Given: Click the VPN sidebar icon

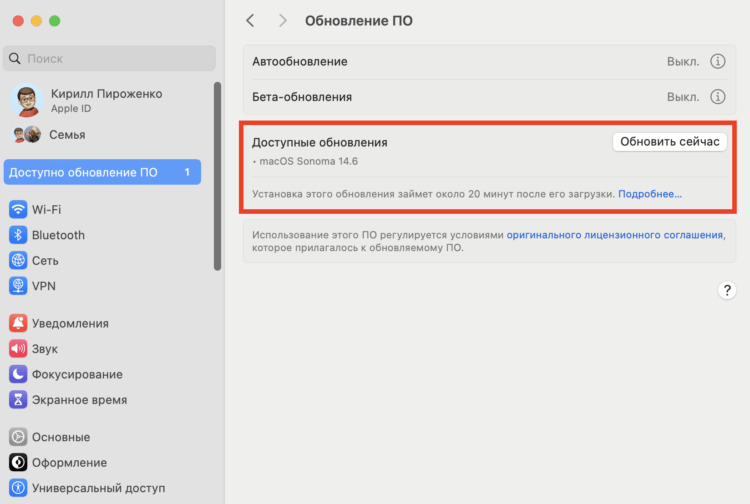Looking at the screenshot, I should pyautogui.click(x=18, y=286).
